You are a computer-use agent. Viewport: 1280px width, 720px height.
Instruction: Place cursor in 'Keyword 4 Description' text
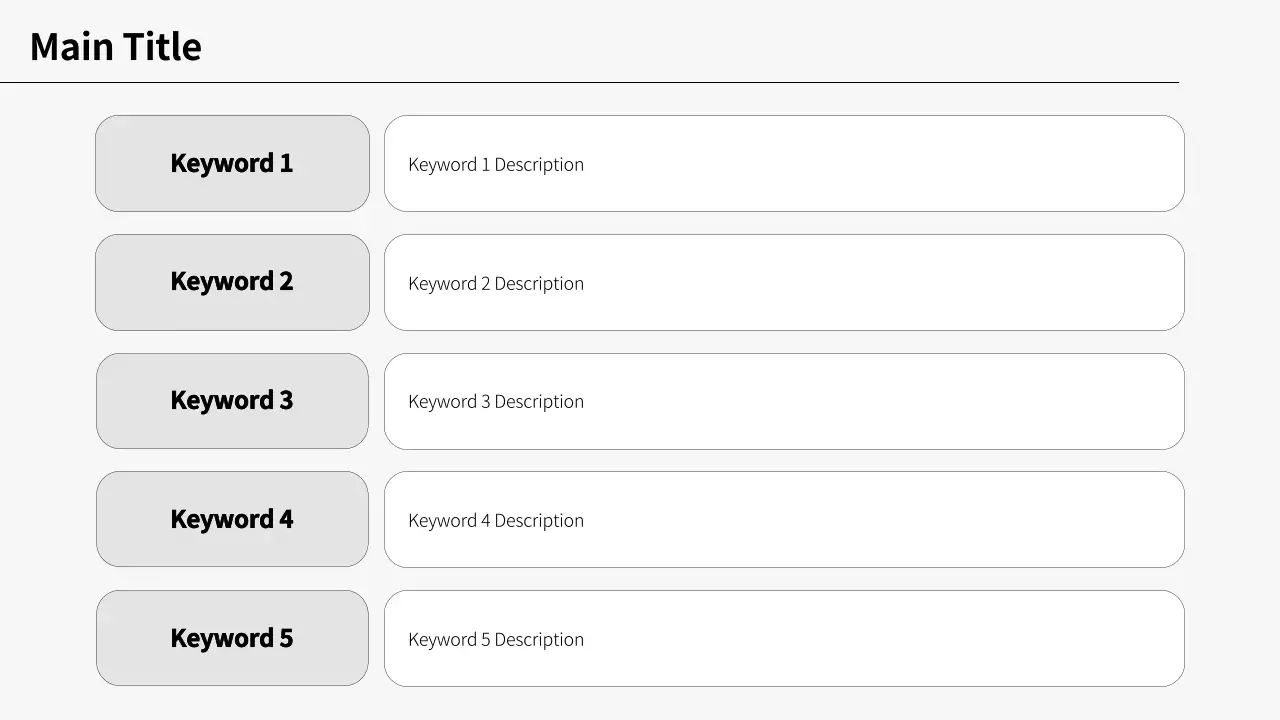click(x=496, y=520)
